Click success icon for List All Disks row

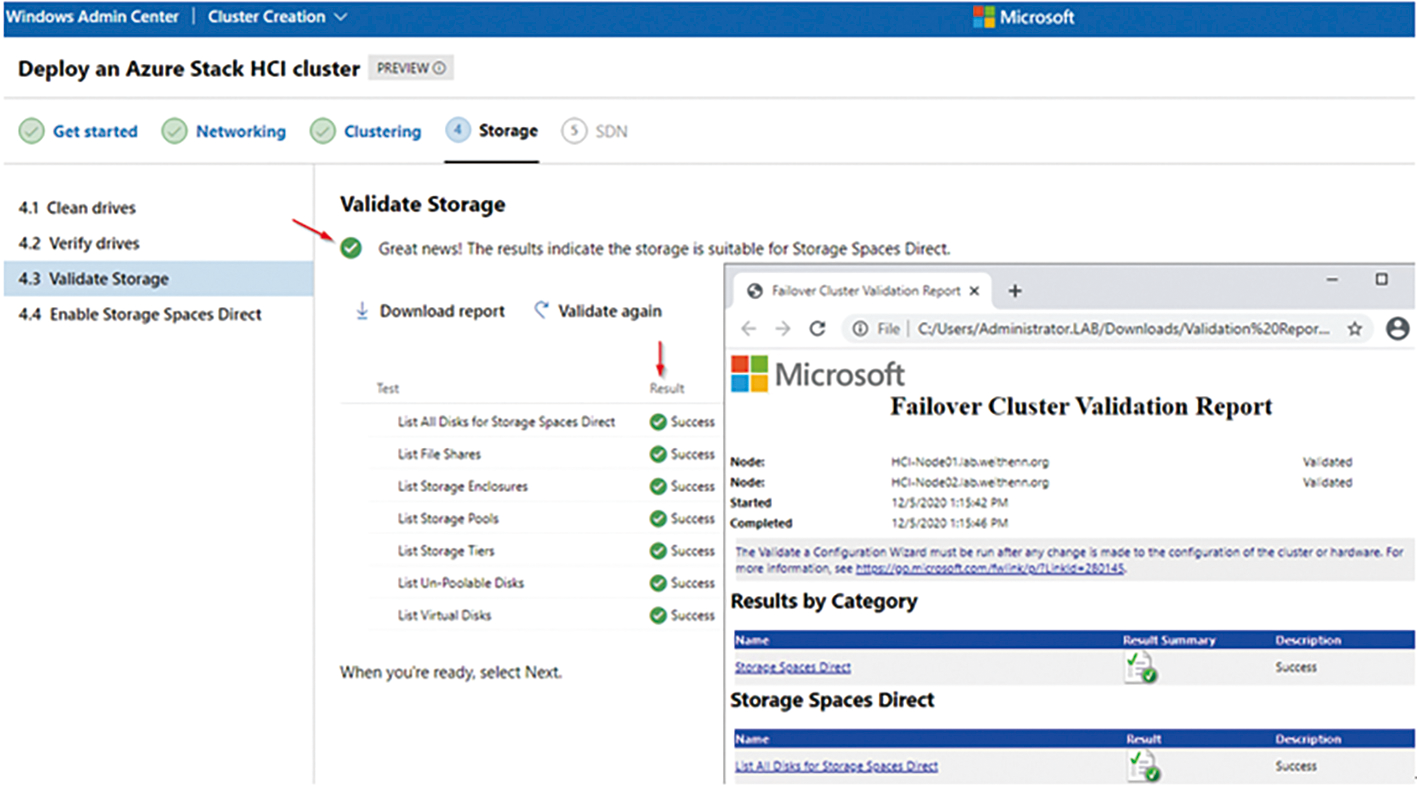coord(658,422)
